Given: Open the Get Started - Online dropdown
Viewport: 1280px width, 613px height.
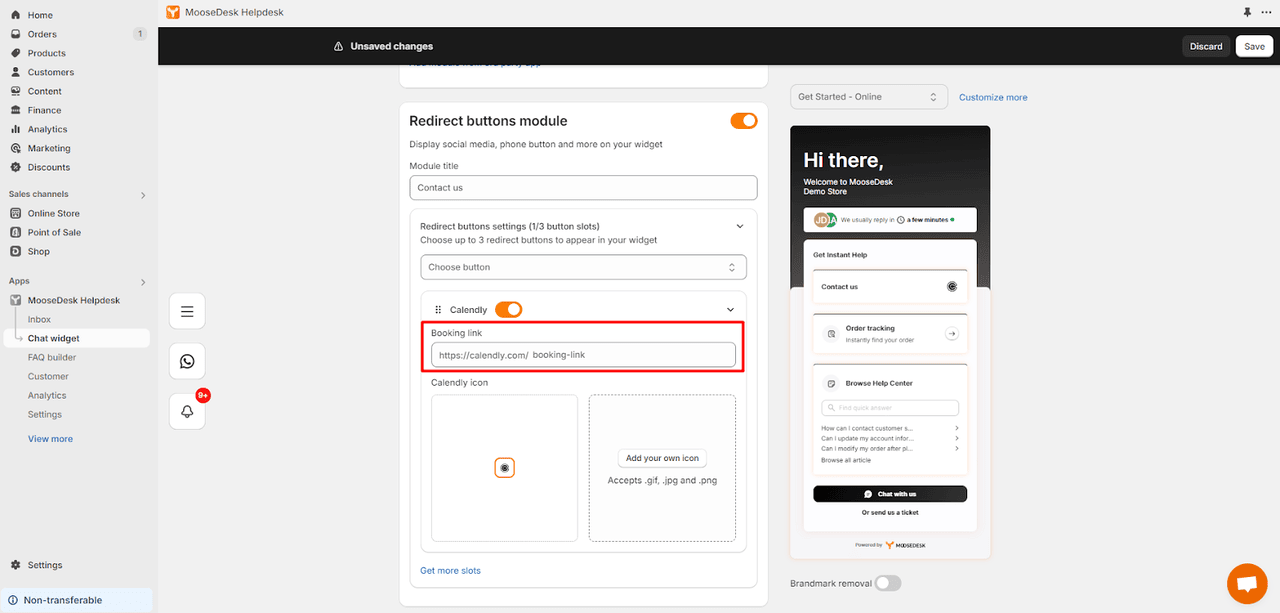Looking at the screenshot, I should pyautogui.click(x=869, y=97).
